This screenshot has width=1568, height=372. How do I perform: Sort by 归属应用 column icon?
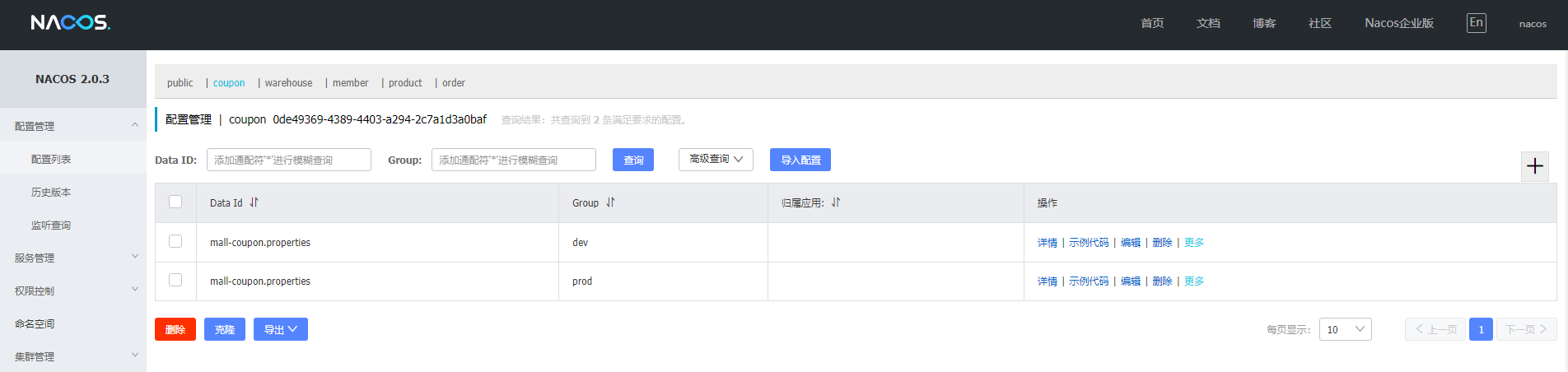(x=836, y=202)
